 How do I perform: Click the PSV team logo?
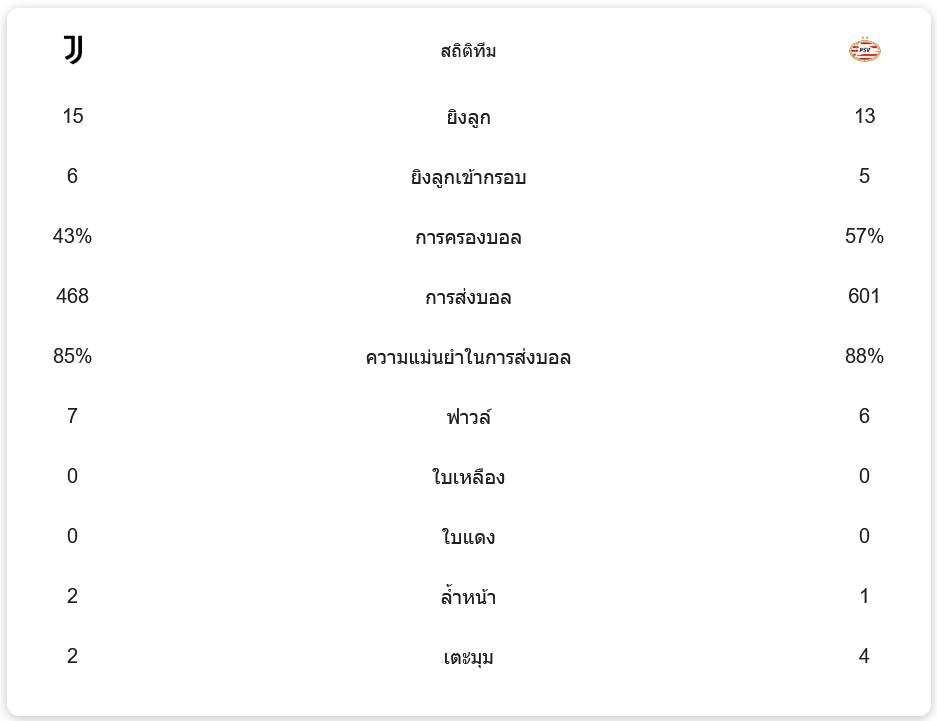864,50
